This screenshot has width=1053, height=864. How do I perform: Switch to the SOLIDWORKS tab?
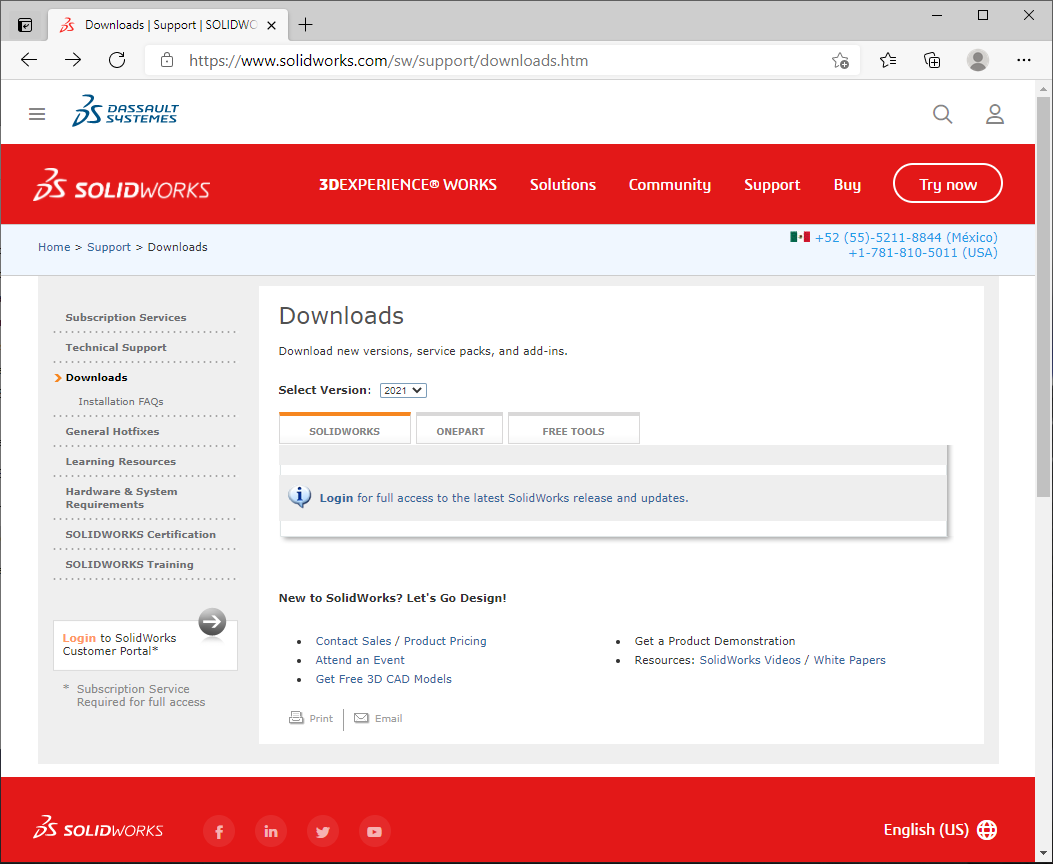[345, 430]
